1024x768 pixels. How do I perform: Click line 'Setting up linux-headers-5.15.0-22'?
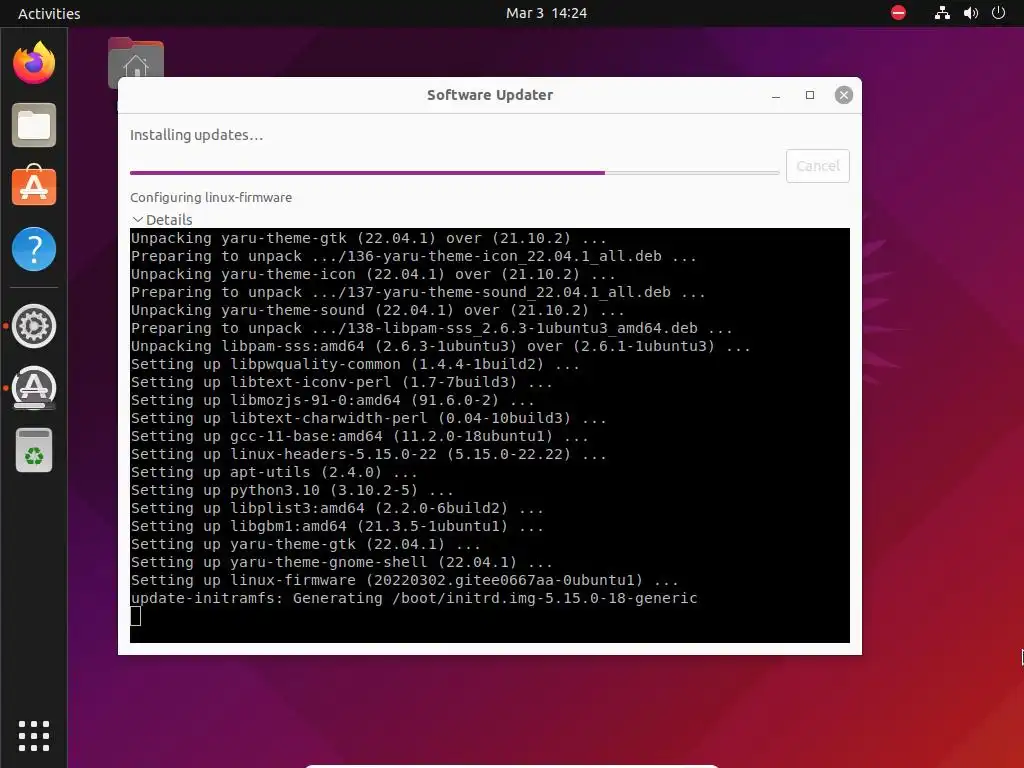pos(368,454)
